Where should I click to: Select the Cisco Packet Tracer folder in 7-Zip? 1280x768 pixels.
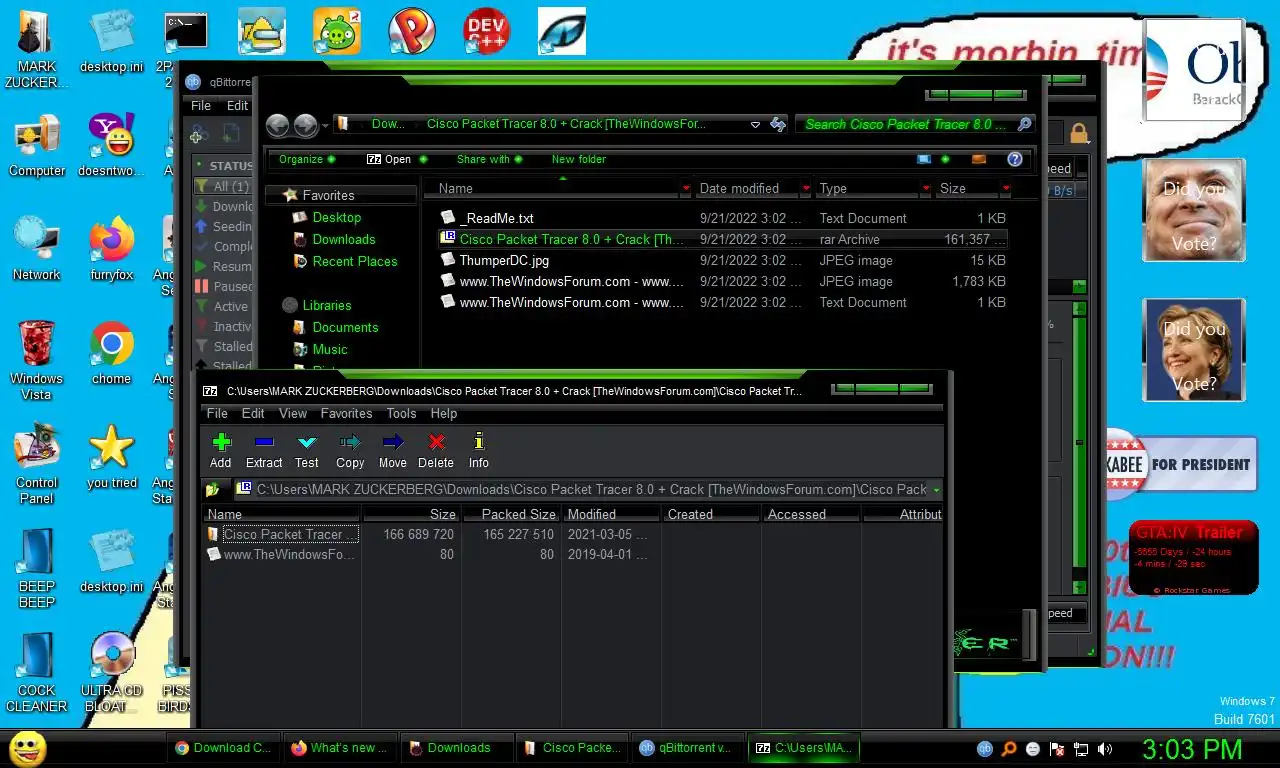click(x=282, y=534)
